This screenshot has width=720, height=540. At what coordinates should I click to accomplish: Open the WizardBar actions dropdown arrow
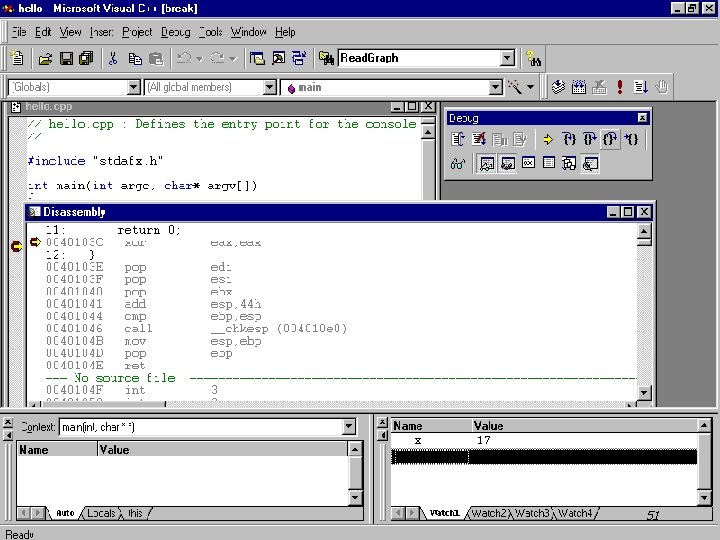click(x=530, y=87)
